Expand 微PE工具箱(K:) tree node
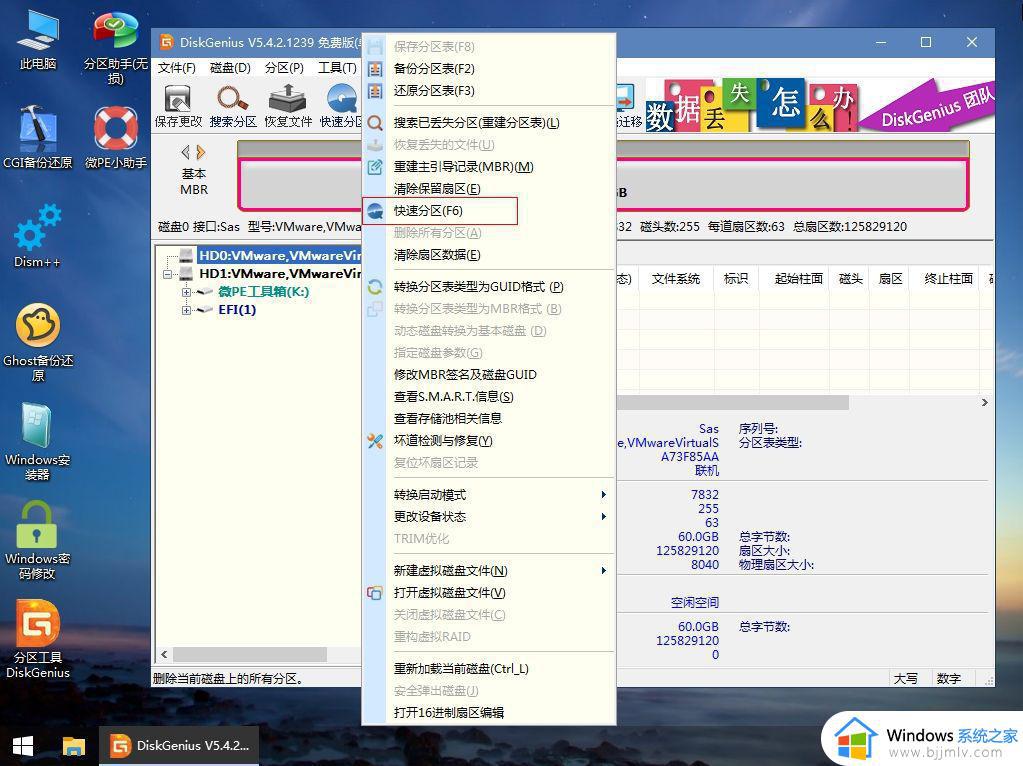The height and width of the screenshot is (766, 1023). pyautogui.click(x=186, y=292)
